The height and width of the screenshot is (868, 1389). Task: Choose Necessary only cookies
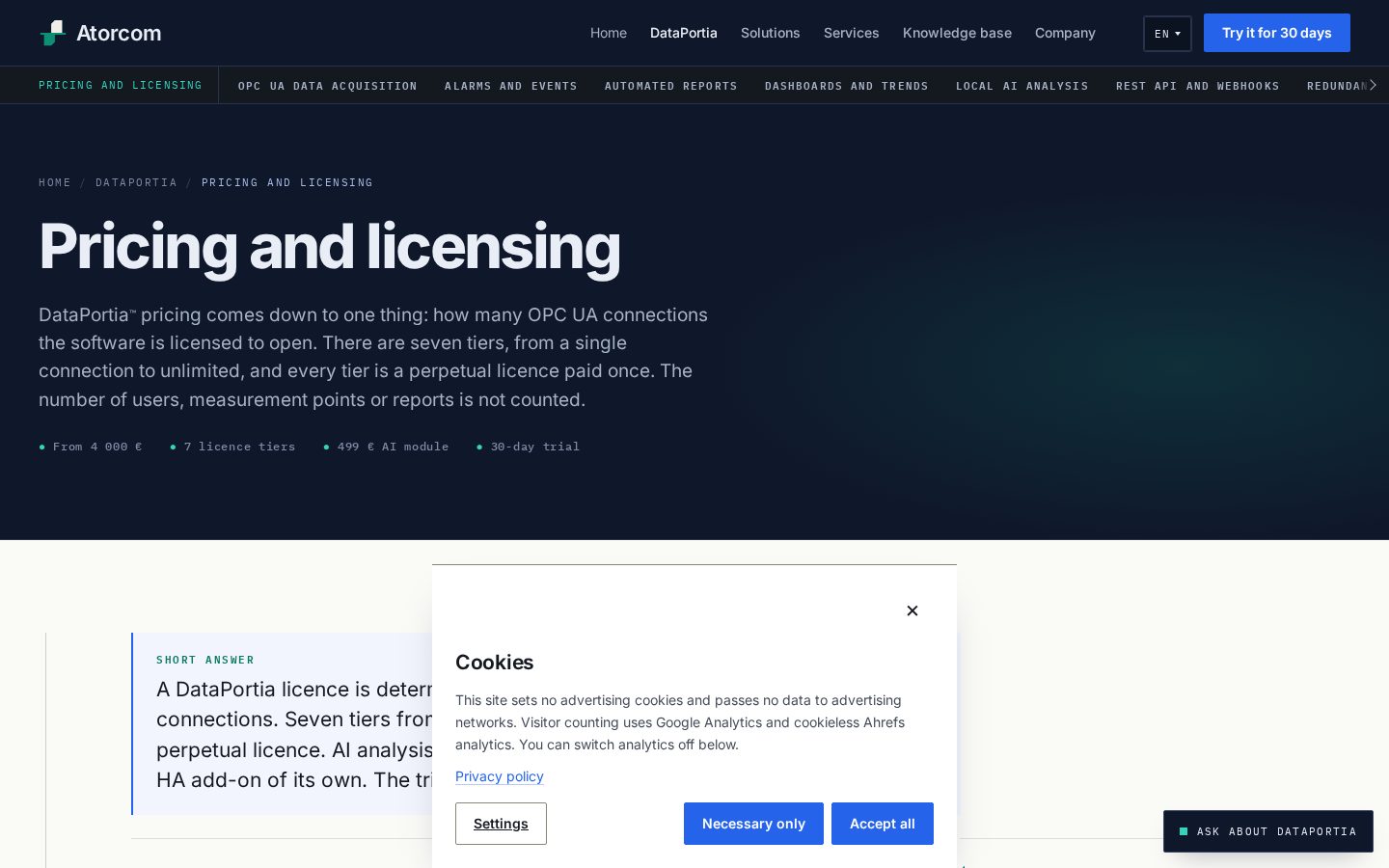point(753,824)
